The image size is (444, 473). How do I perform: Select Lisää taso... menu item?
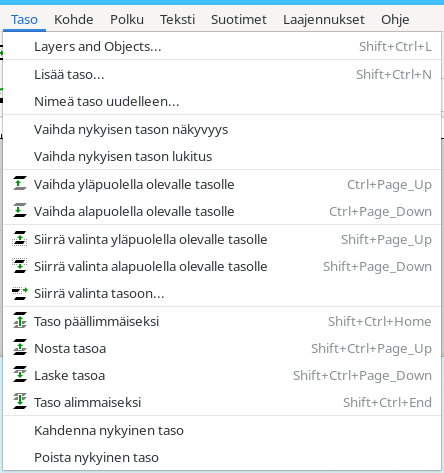click(x=222, y=74)
